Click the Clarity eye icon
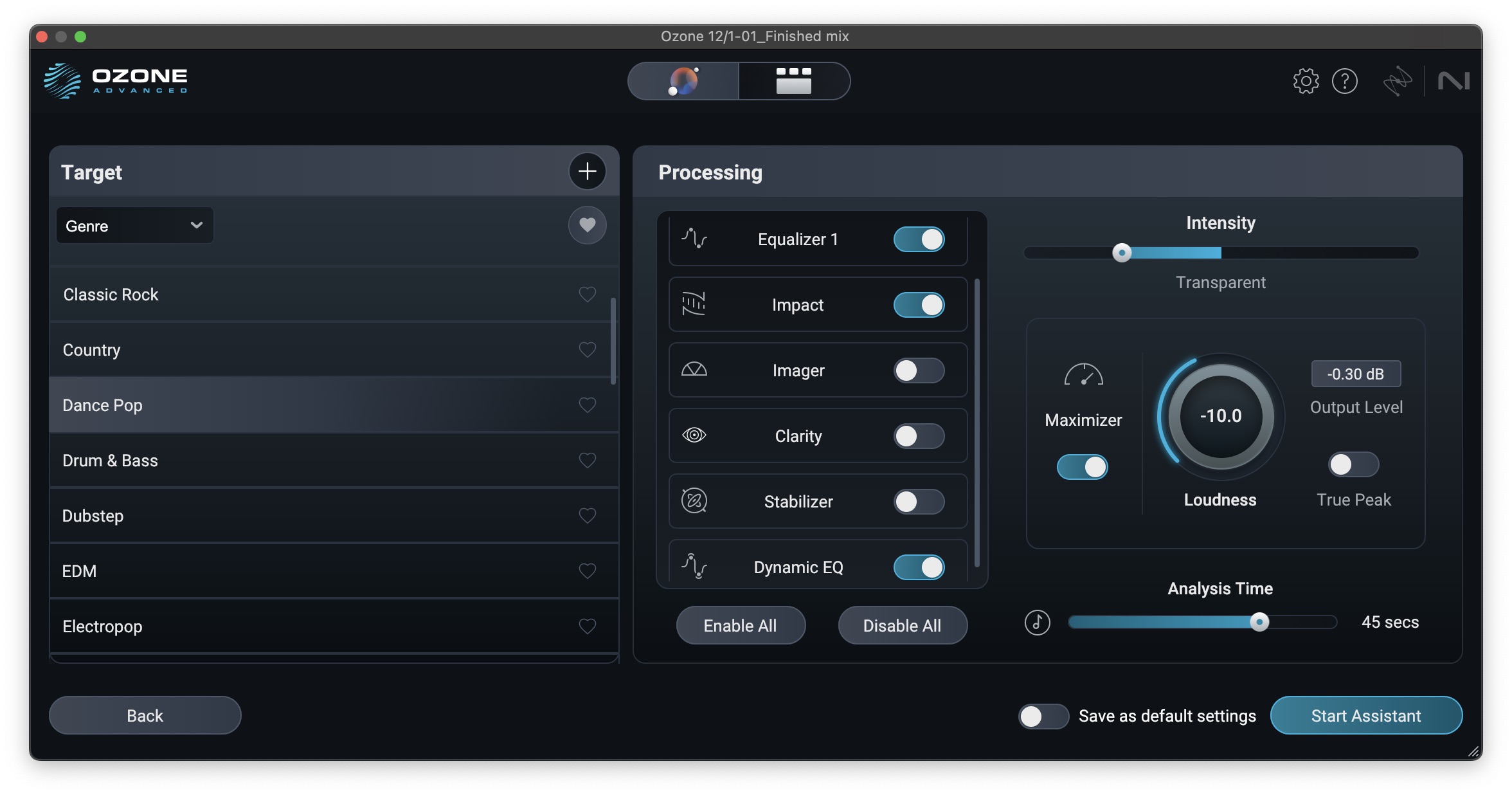The image size is (1512, 795). point(694,435)
